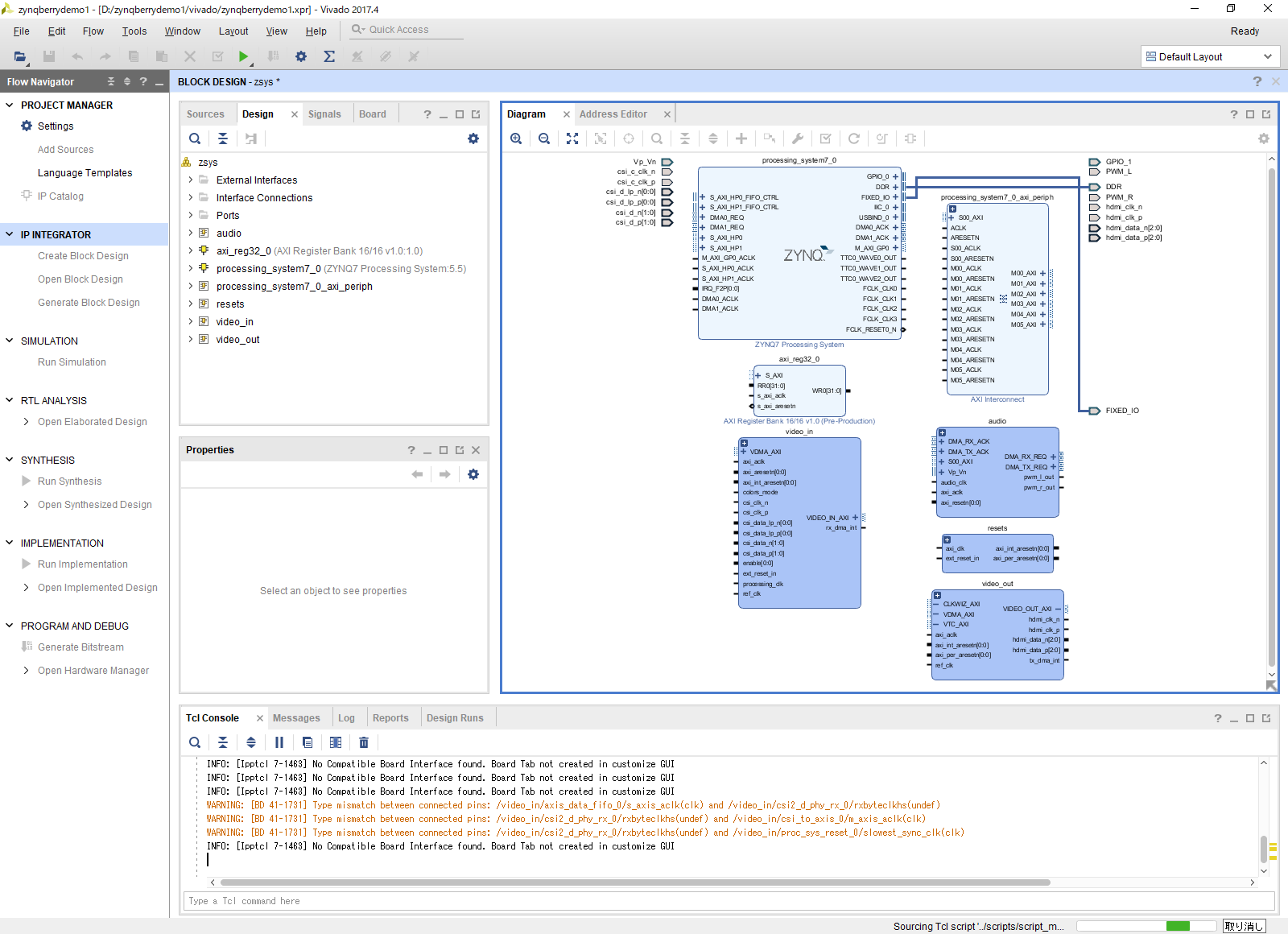Expand the External Interfaces tree node
1288x934 pixels.
click(x=191, y=180)
